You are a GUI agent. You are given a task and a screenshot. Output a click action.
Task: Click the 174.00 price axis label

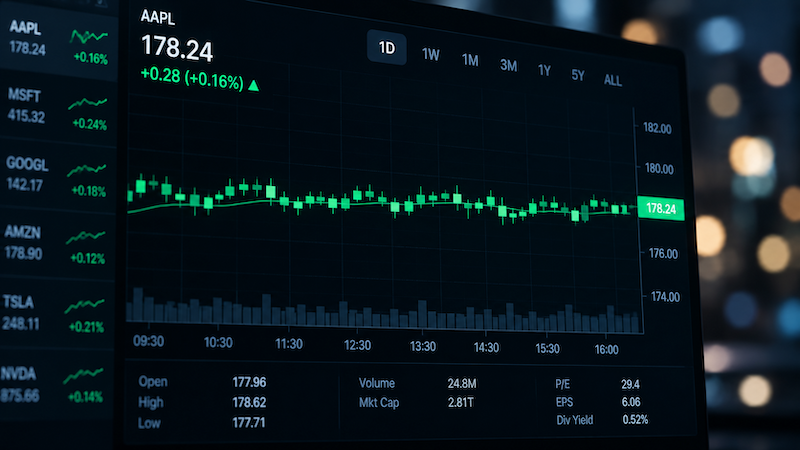click(665, 296)
